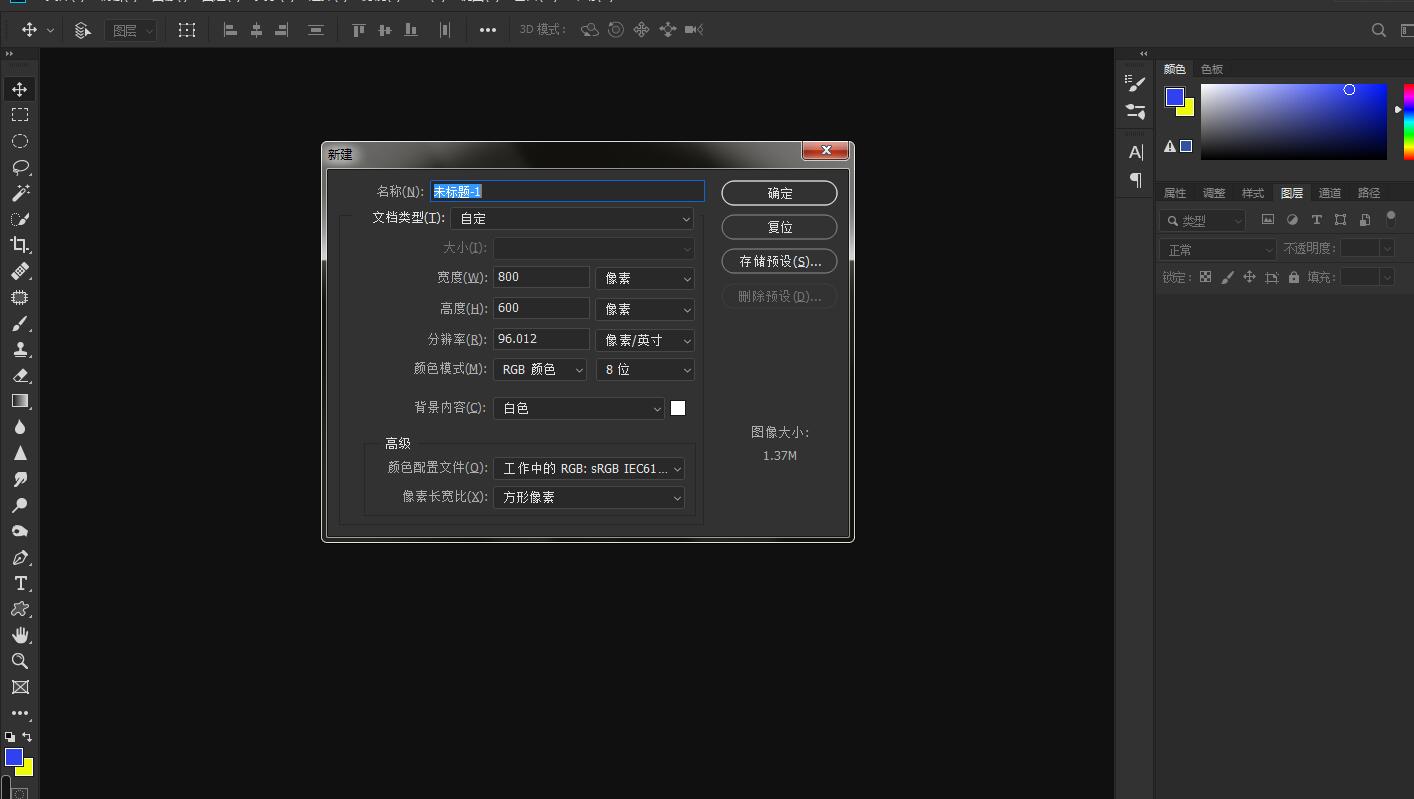
Task: Select the Pen tool
Action: [20, 557]
